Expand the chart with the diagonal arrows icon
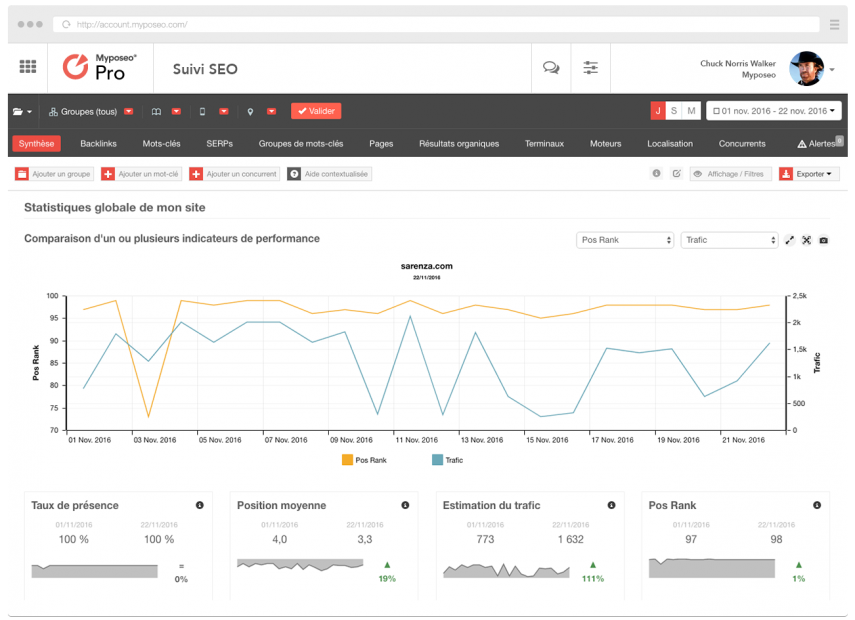Viewport: 855px width, 620px height. point(789,240)
